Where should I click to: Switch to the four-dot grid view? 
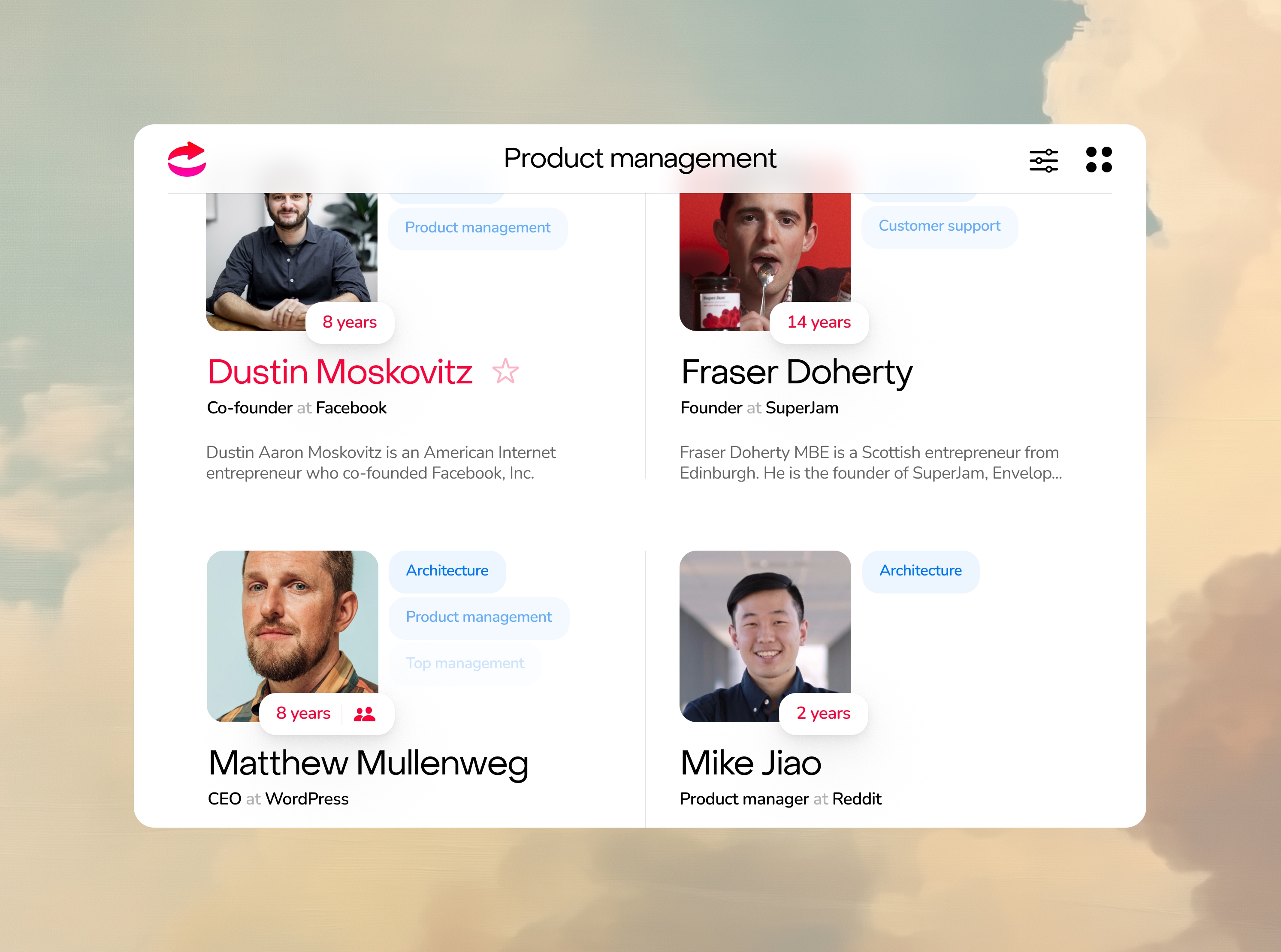1099,160
